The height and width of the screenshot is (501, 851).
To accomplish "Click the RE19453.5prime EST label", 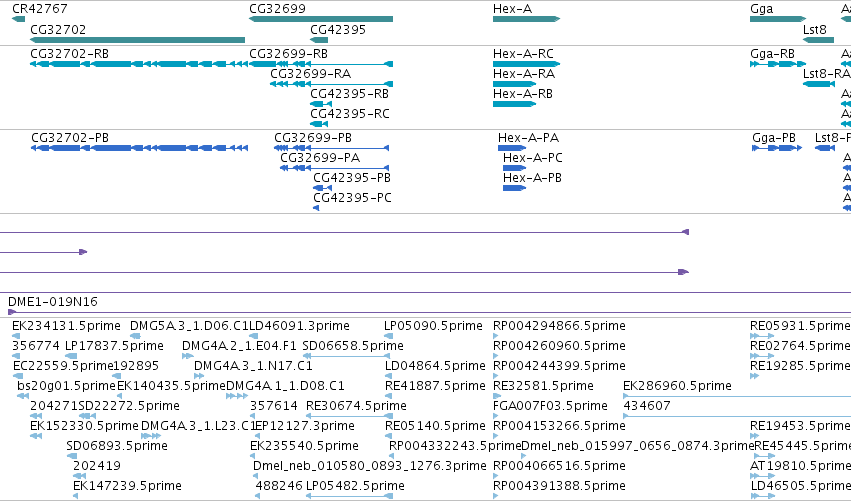I will coord(800,426).
